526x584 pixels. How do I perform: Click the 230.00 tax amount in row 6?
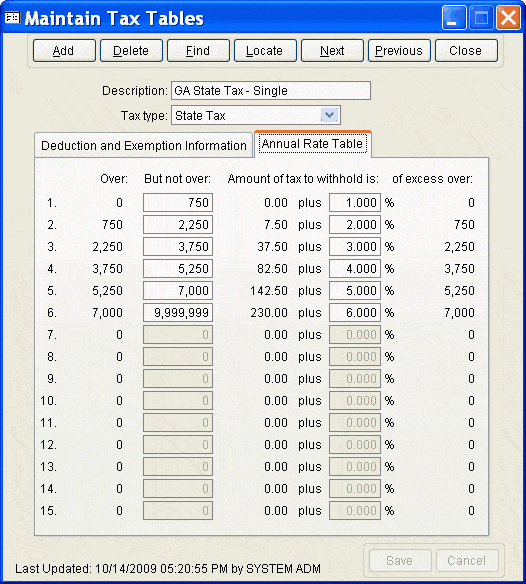coord(269,312)
